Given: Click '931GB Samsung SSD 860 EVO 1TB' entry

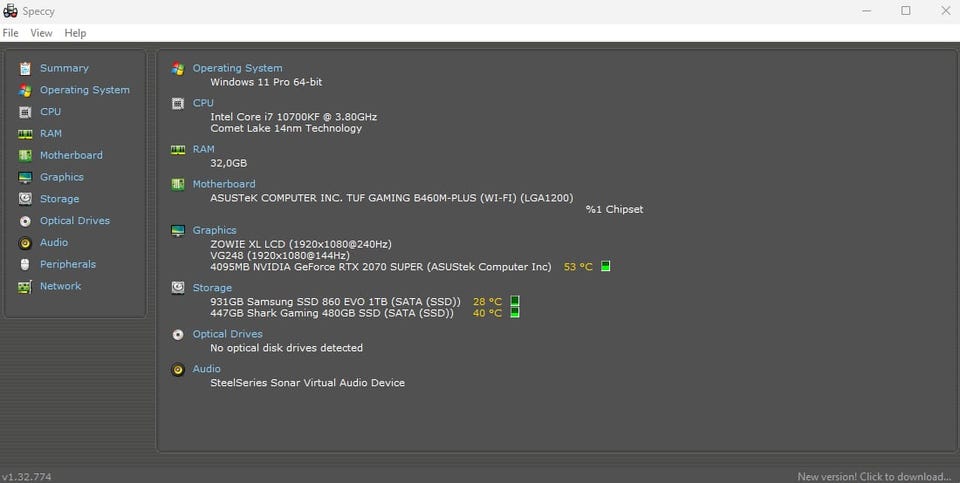Looking at the screenshot, I should [336, 302].
